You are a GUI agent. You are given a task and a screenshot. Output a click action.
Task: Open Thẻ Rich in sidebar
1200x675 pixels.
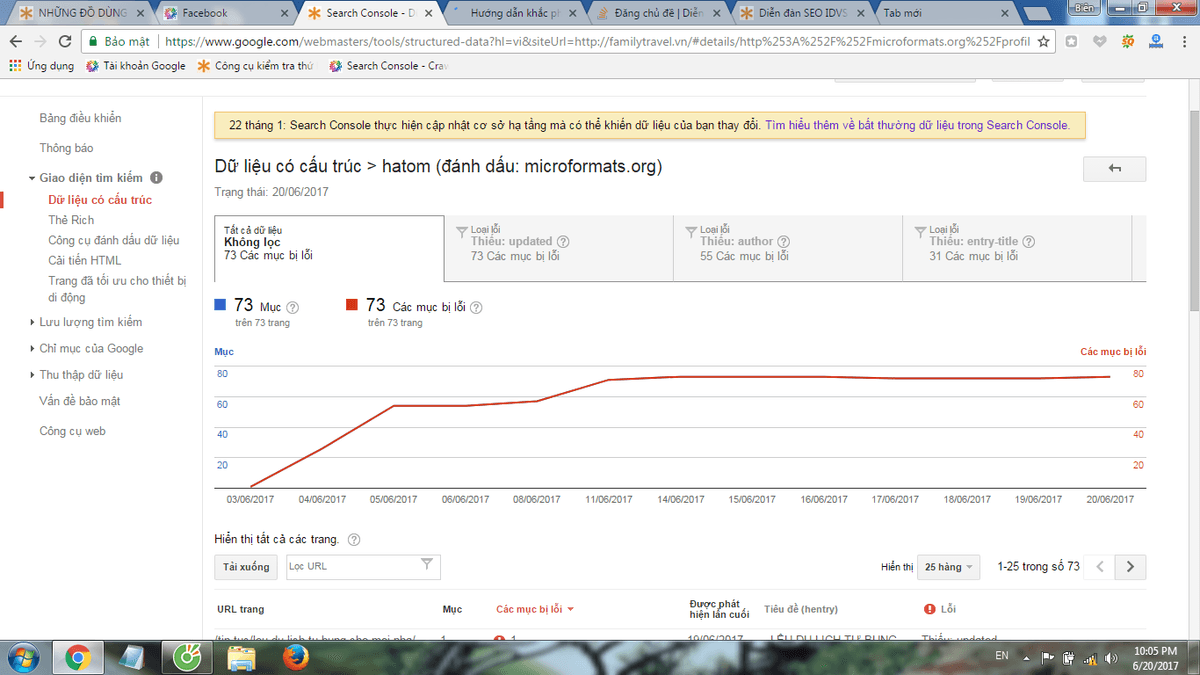click(x=71, y=220)
